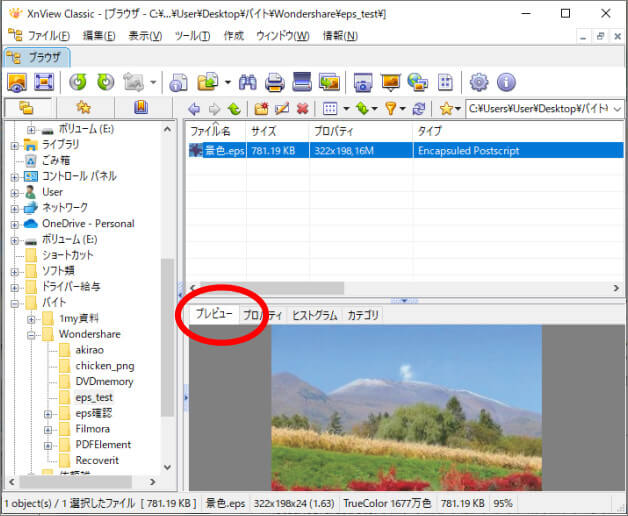The height and width of the screenshot is (516, 628).
Task: Click the screen capture camera icon
Action: [363, 83]
